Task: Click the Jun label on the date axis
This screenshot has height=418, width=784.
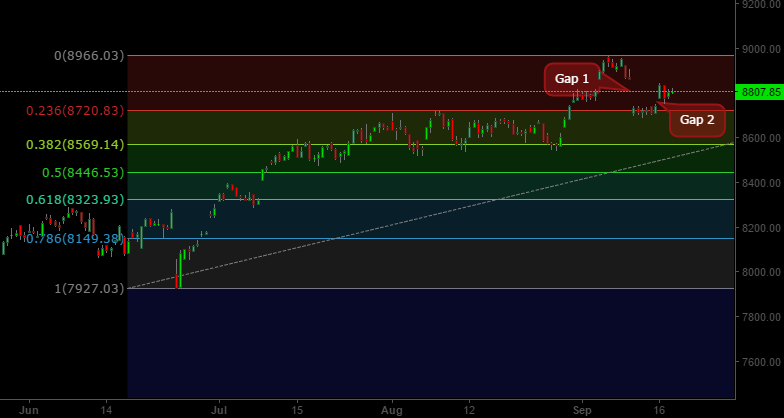Action: [x=31, y=410]
